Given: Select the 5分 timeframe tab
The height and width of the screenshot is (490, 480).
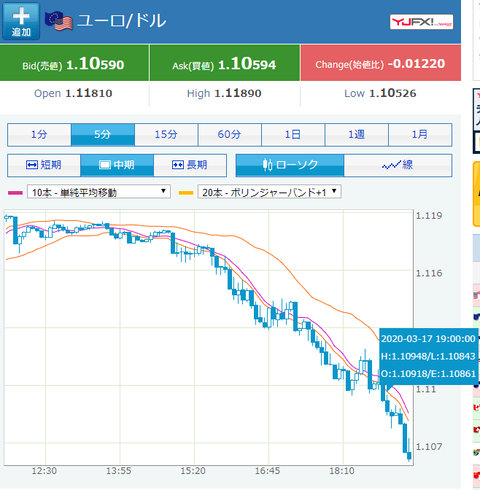Looking at the screenshot, I should [x=103, y=135].
